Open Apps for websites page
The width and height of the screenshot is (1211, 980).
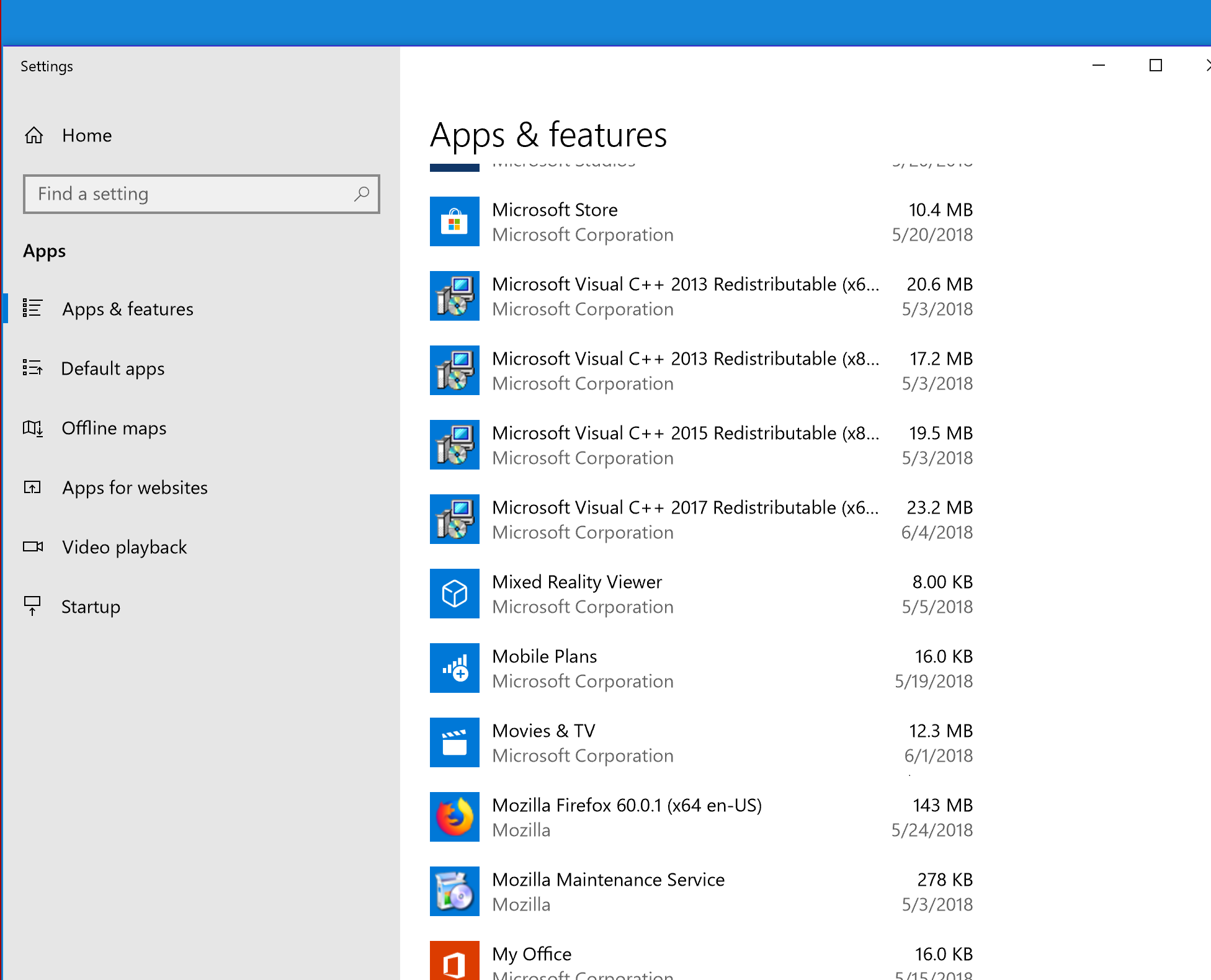(135, 488)
